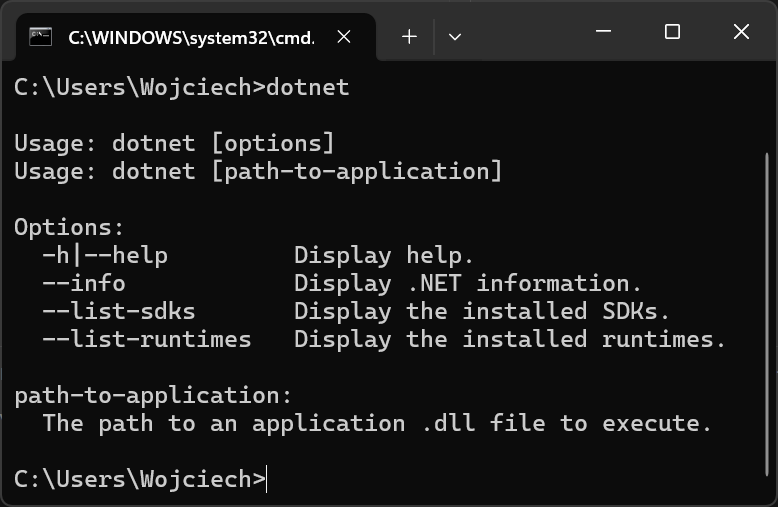
Task: Minimize the terminal window
Action: click(603, 33)
